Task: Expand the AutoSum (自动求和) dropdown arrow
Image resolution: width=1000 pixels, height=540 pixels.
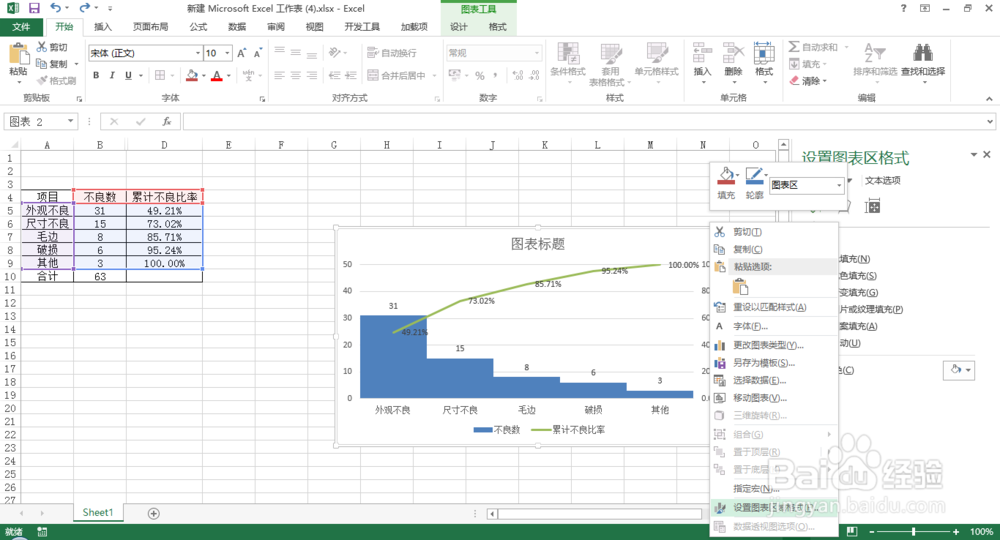Action: click(x=846, y=47)
